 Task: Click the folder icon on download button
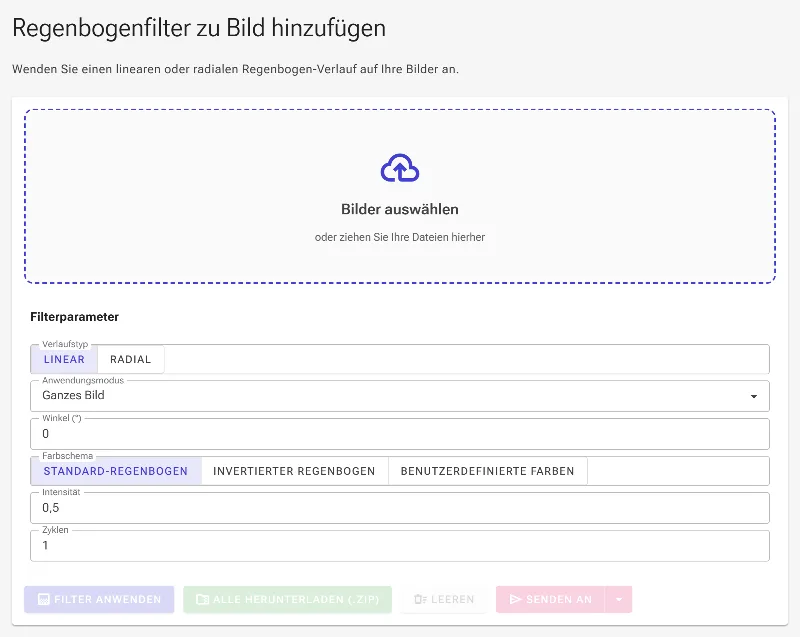203,599
